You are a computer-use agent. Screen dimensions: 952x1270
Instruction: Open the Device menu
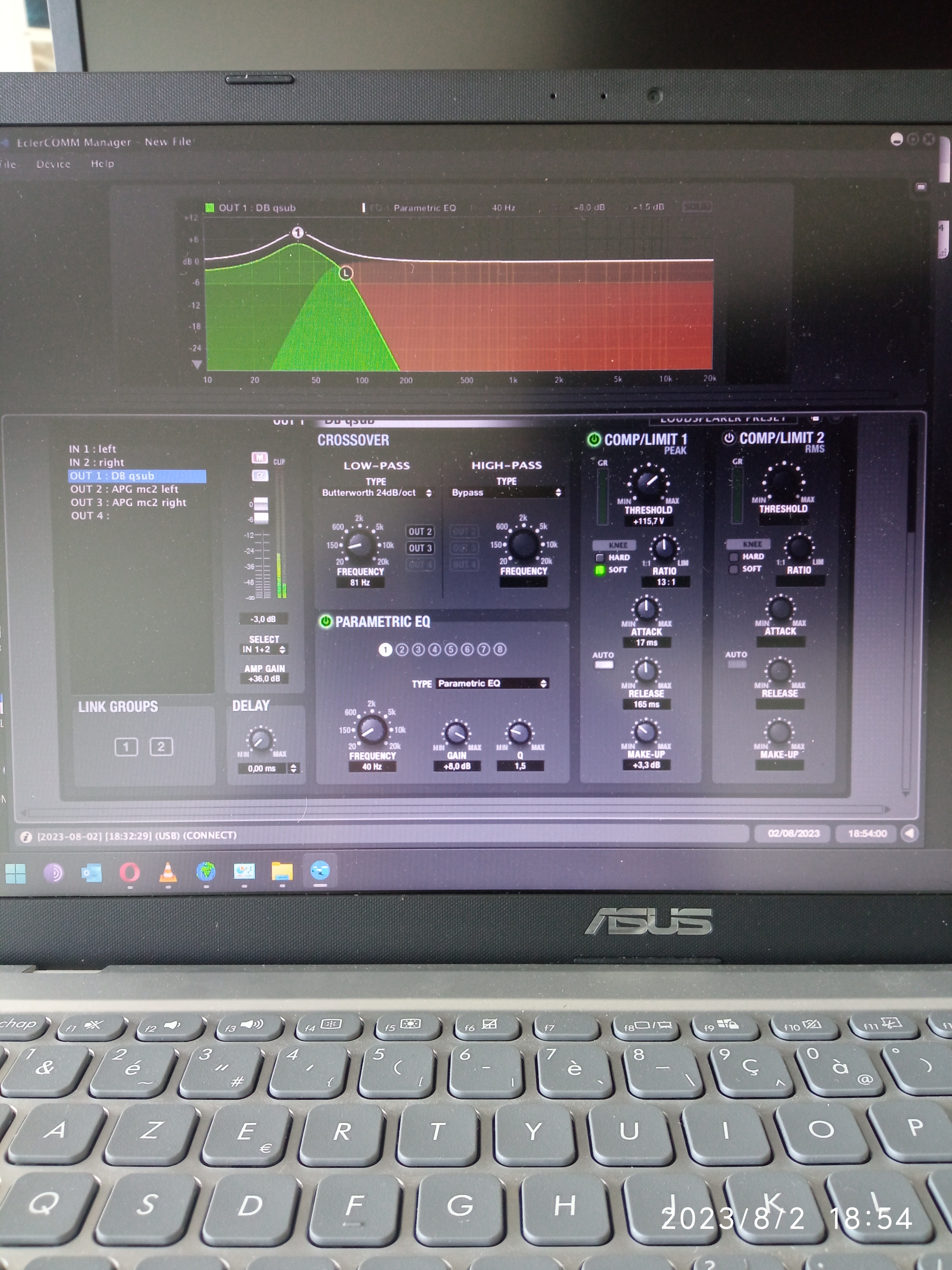click(53, 164)
